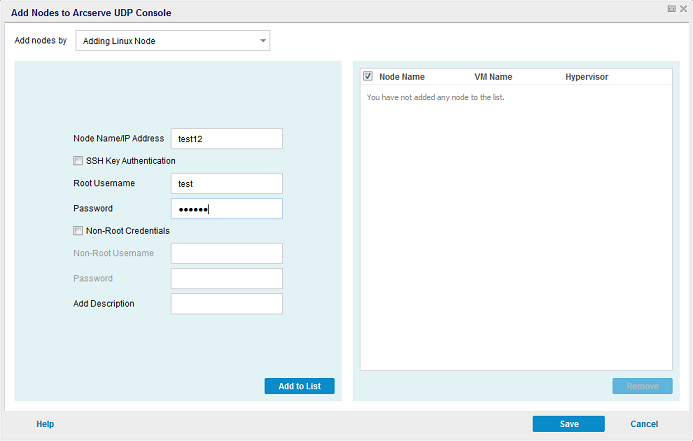Click the root Password field
The height and width of the screenshot is (441, 693).
point(227,209)
